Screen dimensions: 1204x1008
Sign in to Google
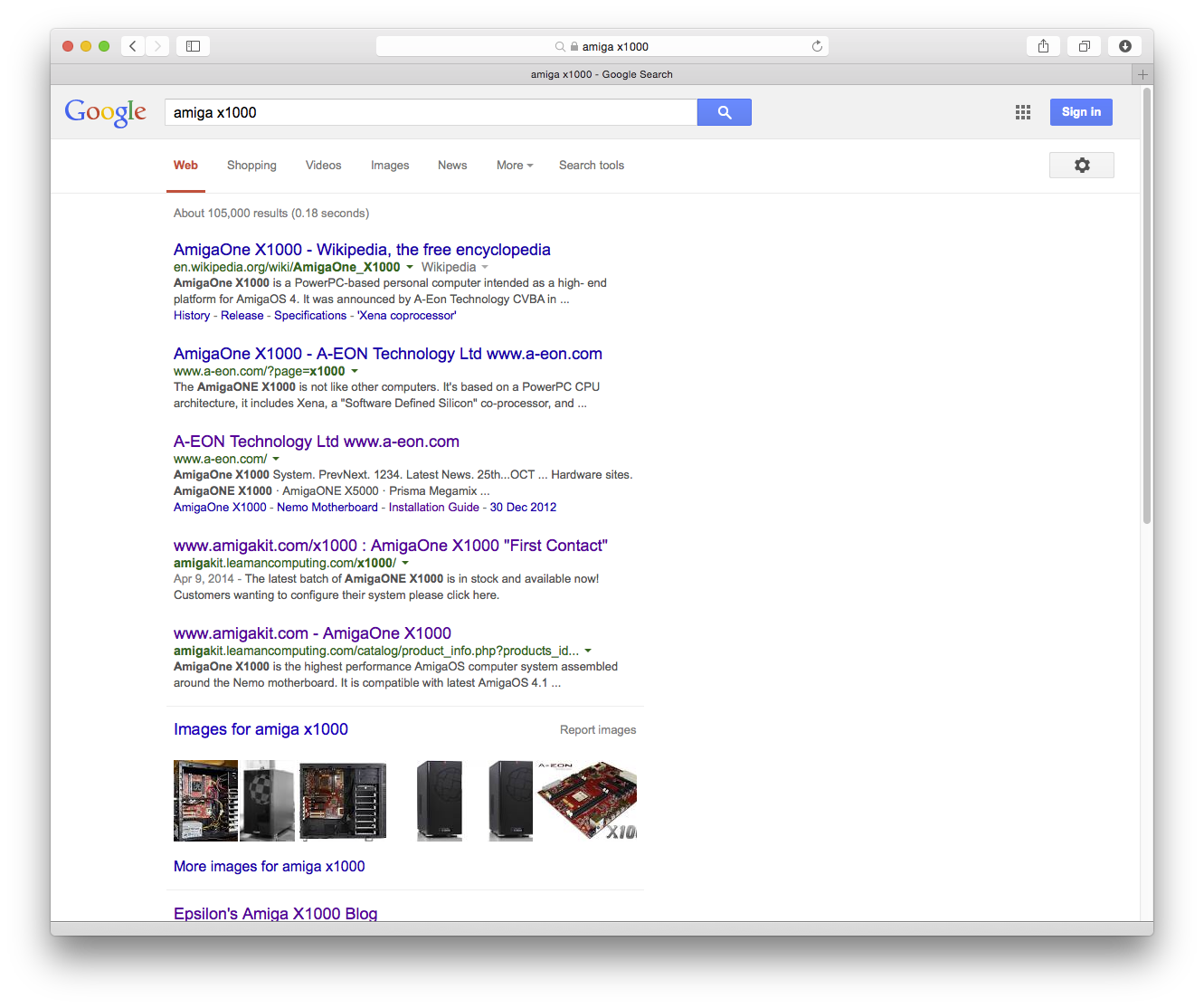1081,112
